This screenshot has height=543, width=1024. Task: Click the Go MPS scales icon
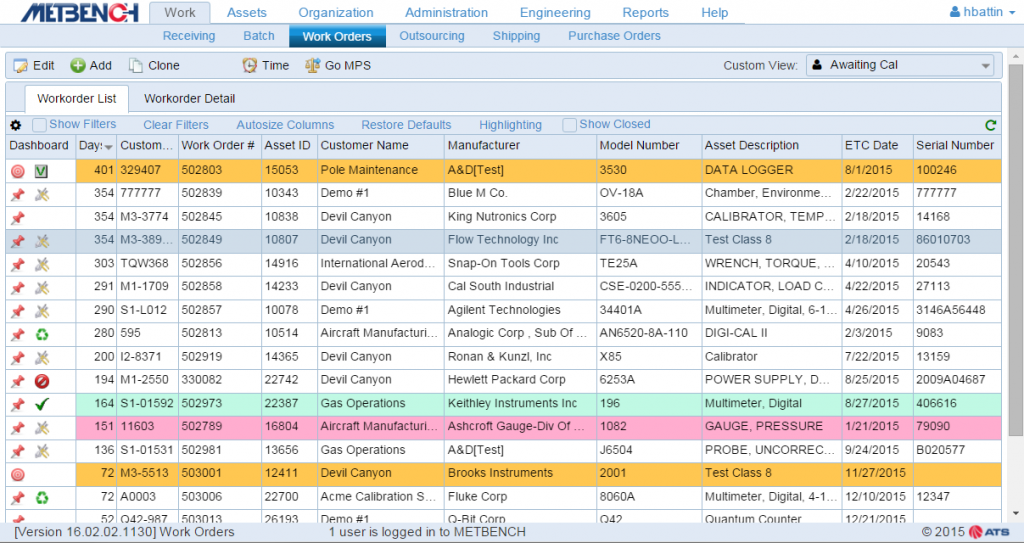pyautogui.click(x=312, y=65)
